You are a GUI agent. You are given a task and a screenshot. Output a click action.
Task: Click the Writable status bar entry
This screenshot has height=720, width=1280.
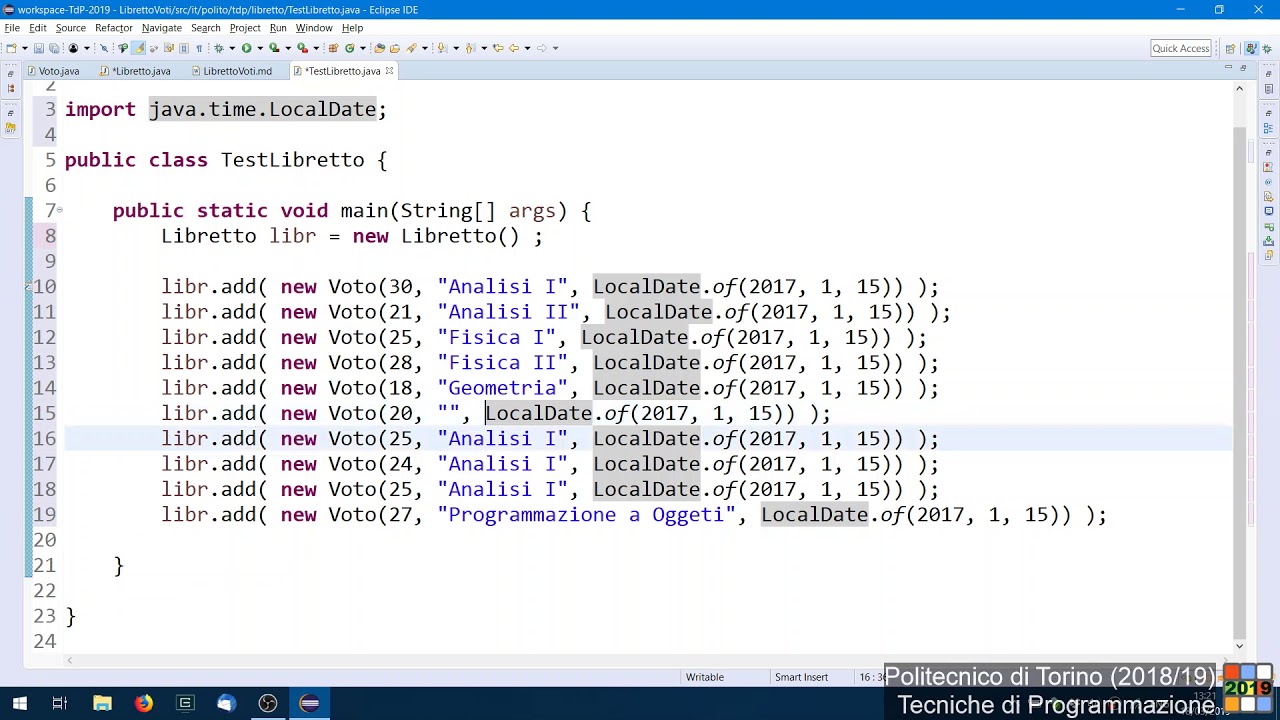coord(705,677)
